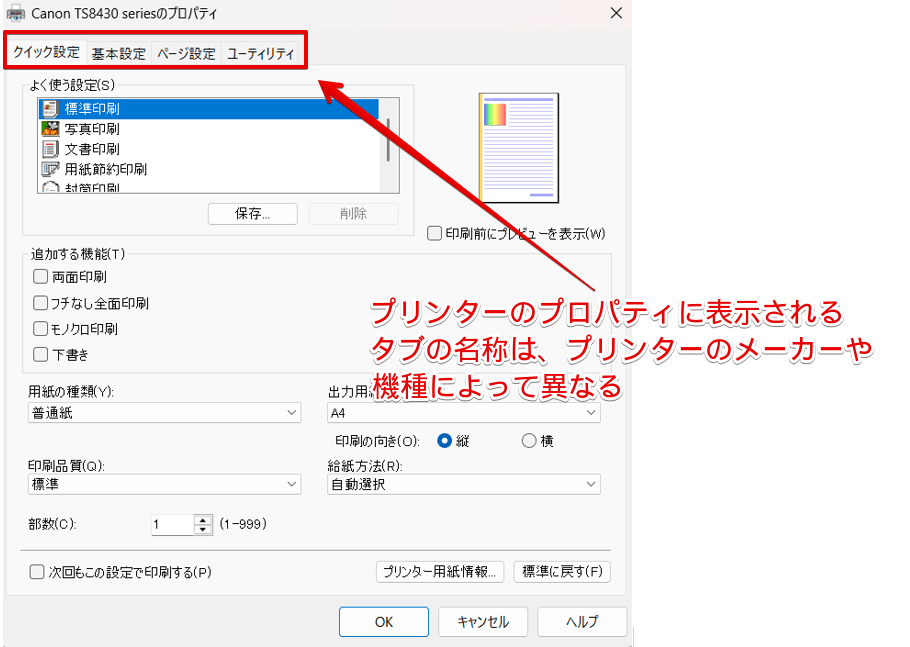Enable the 両面印刷 duplex printing checkbox
The image size is (910, 647).
[x=41, y=276]
